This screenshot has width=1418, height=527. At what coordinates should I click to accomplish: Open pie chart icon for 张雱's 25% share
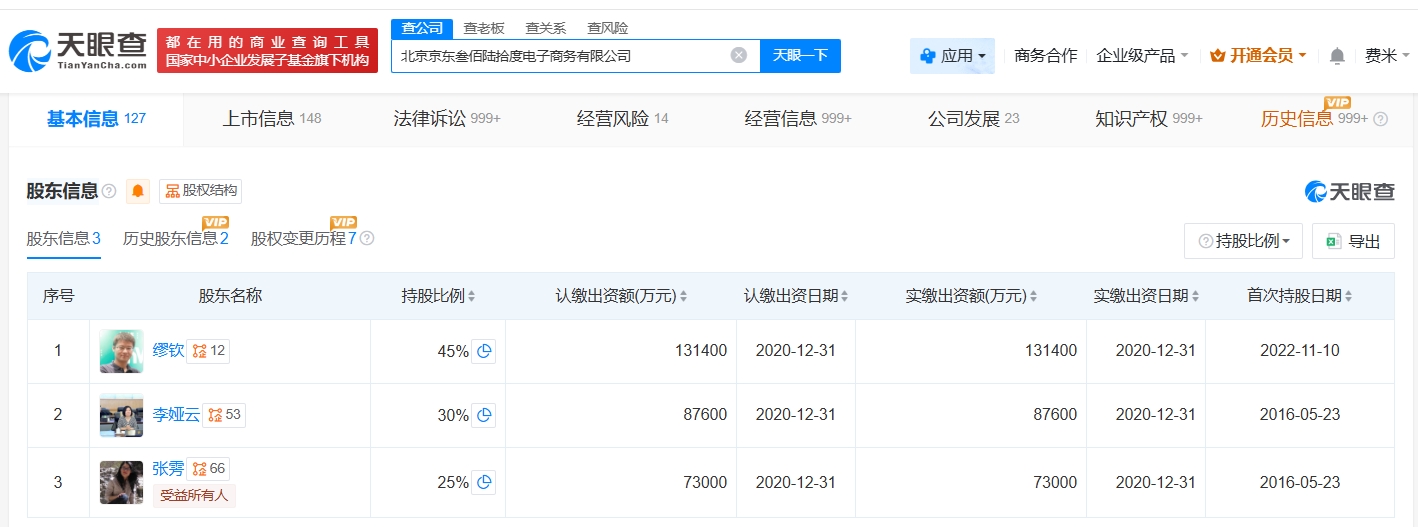click(485, 482)
